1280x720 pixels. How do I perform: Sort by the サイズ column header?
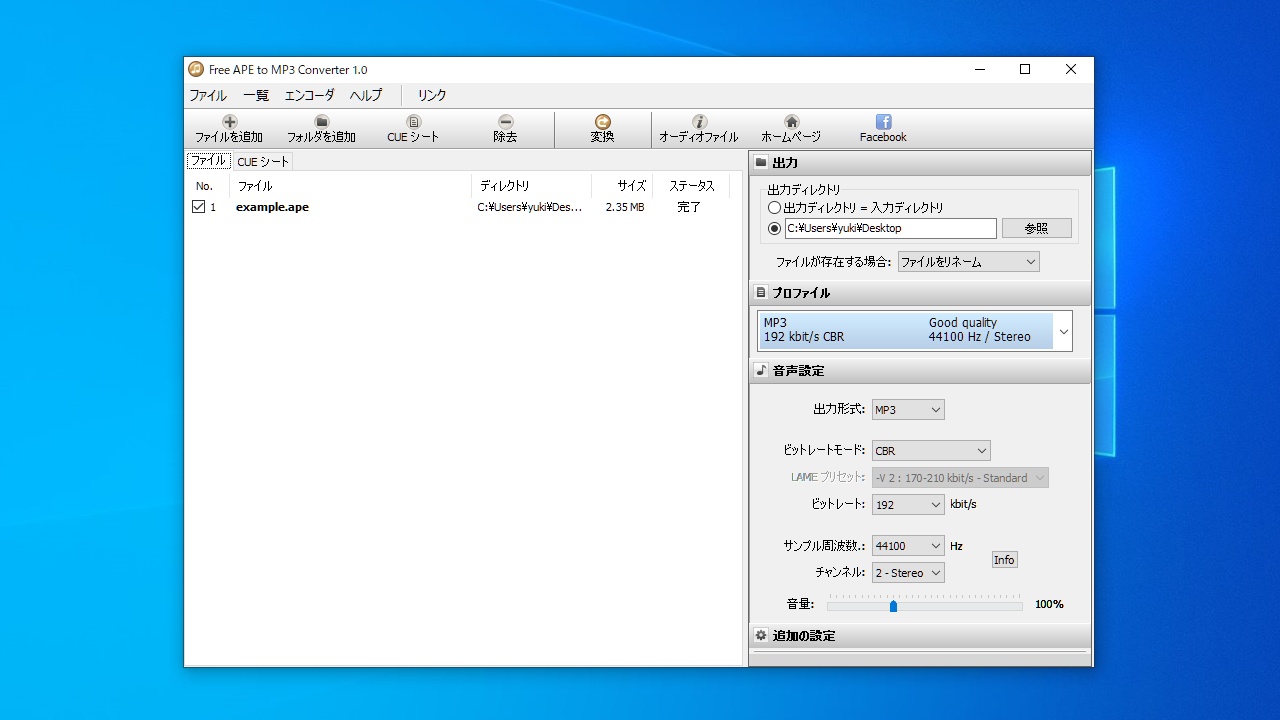click(x=622, y=186)
